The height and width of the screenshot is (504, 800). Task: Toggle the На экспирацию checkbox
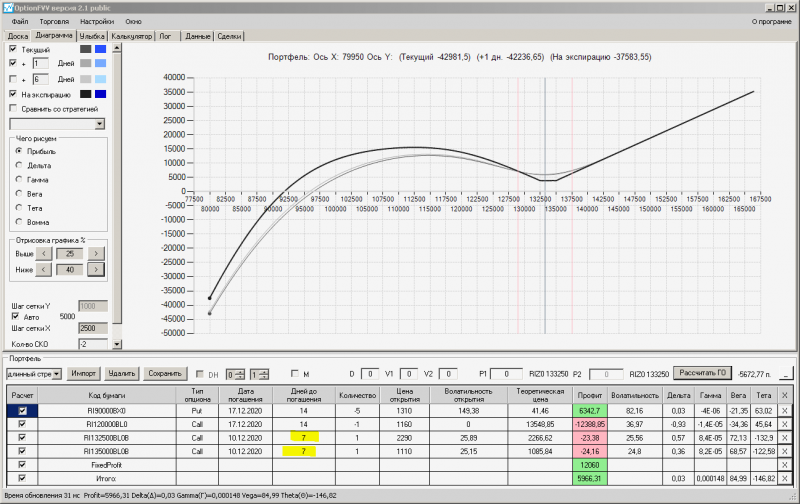[x=13, y=94]
